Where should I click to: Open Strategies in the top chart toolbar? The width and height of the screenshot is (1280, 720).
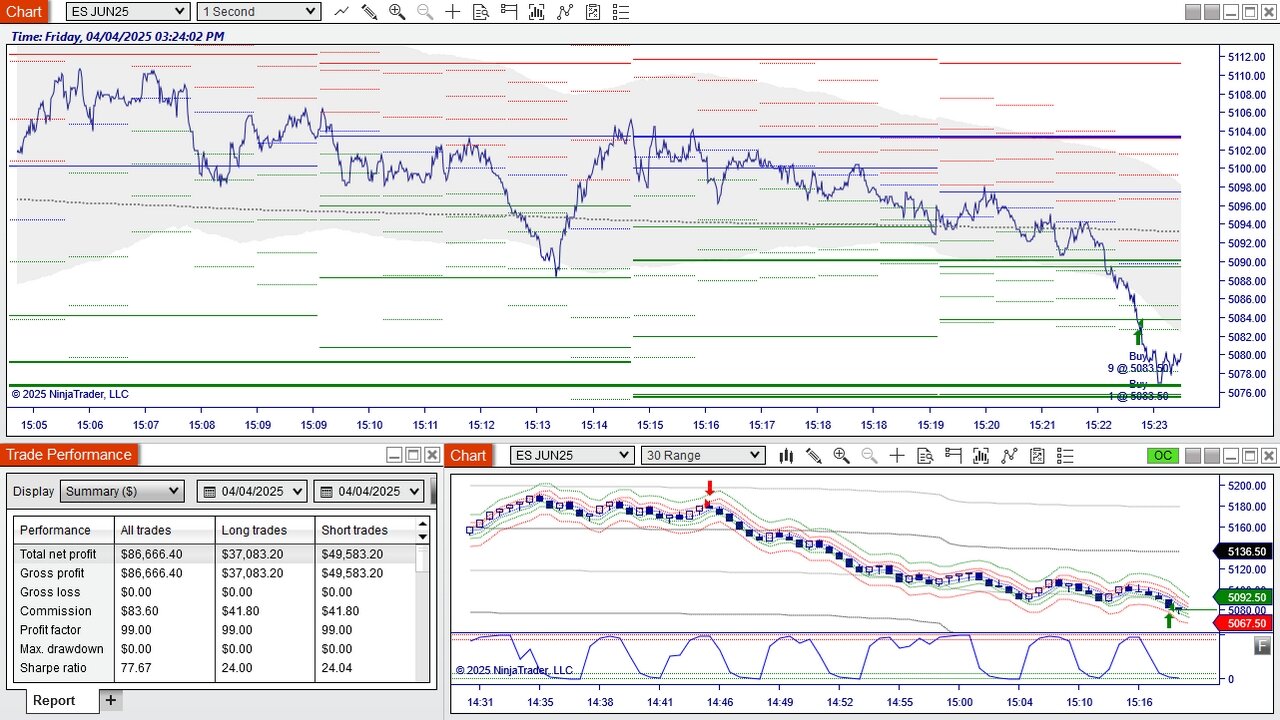[593, 11]
